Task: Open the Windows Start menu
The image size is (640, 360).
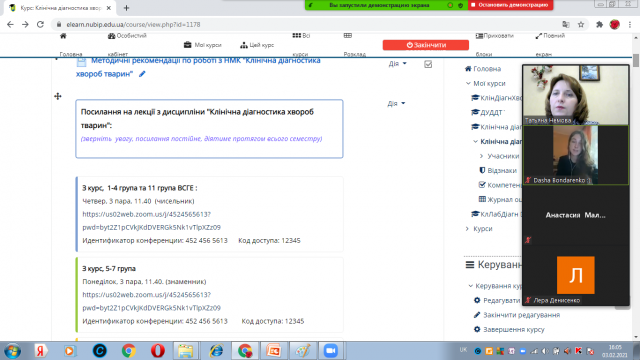Action: pyautogui.click(x=12, y=351)
